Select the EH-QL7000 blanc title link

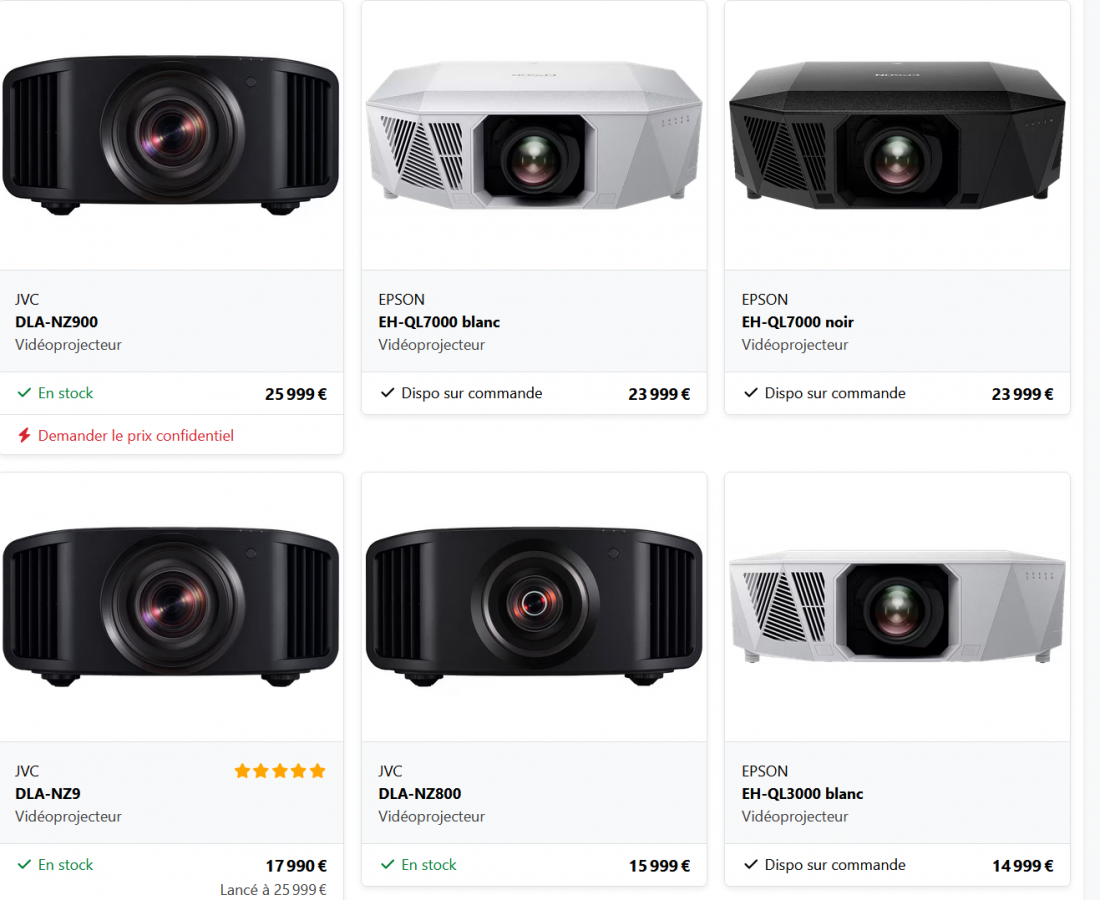coord(439,322)
